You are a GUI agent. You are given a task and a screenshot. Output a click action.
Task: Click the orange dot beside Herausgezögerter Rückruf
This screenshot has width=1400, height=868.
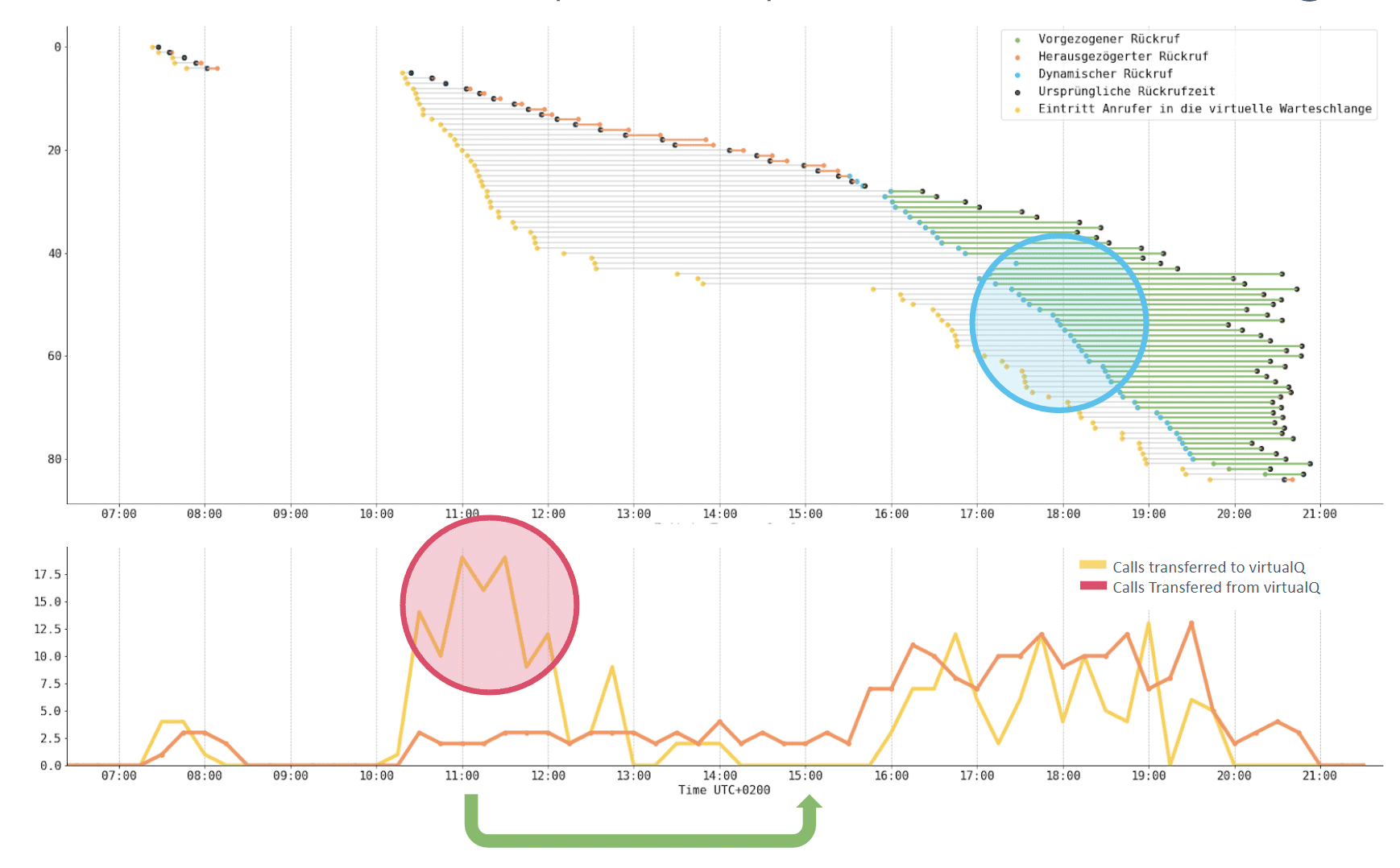tap(1017, 57)
